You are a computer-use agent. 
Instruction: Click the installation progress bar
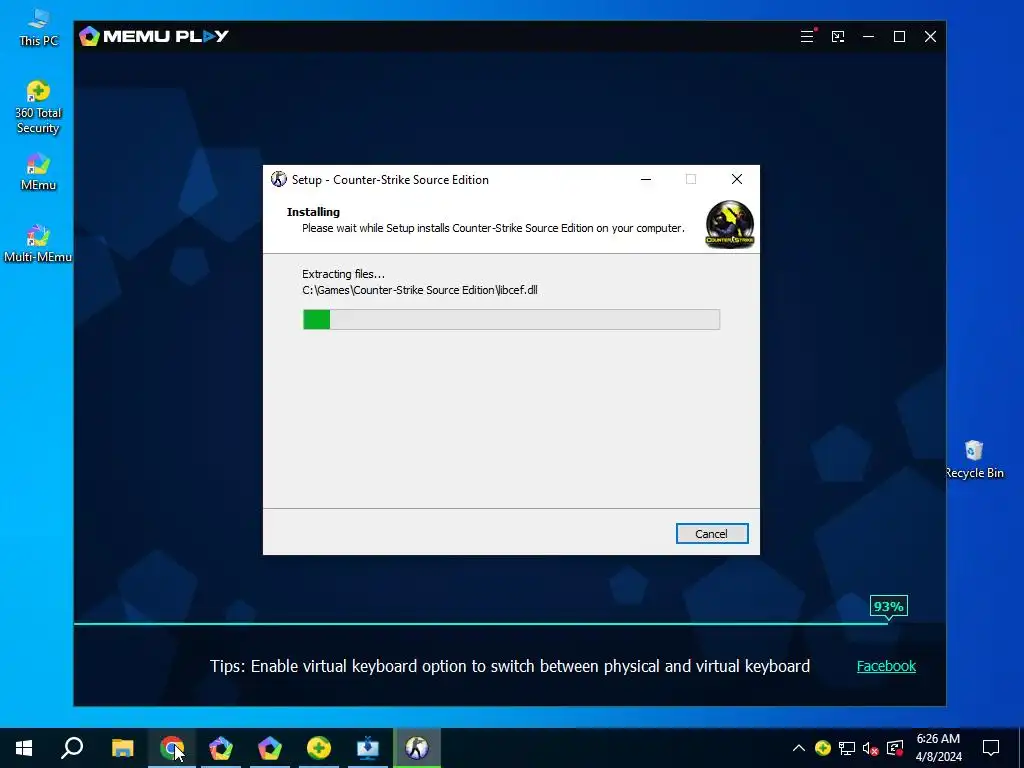pyautogui.click(x=511, y=319)
